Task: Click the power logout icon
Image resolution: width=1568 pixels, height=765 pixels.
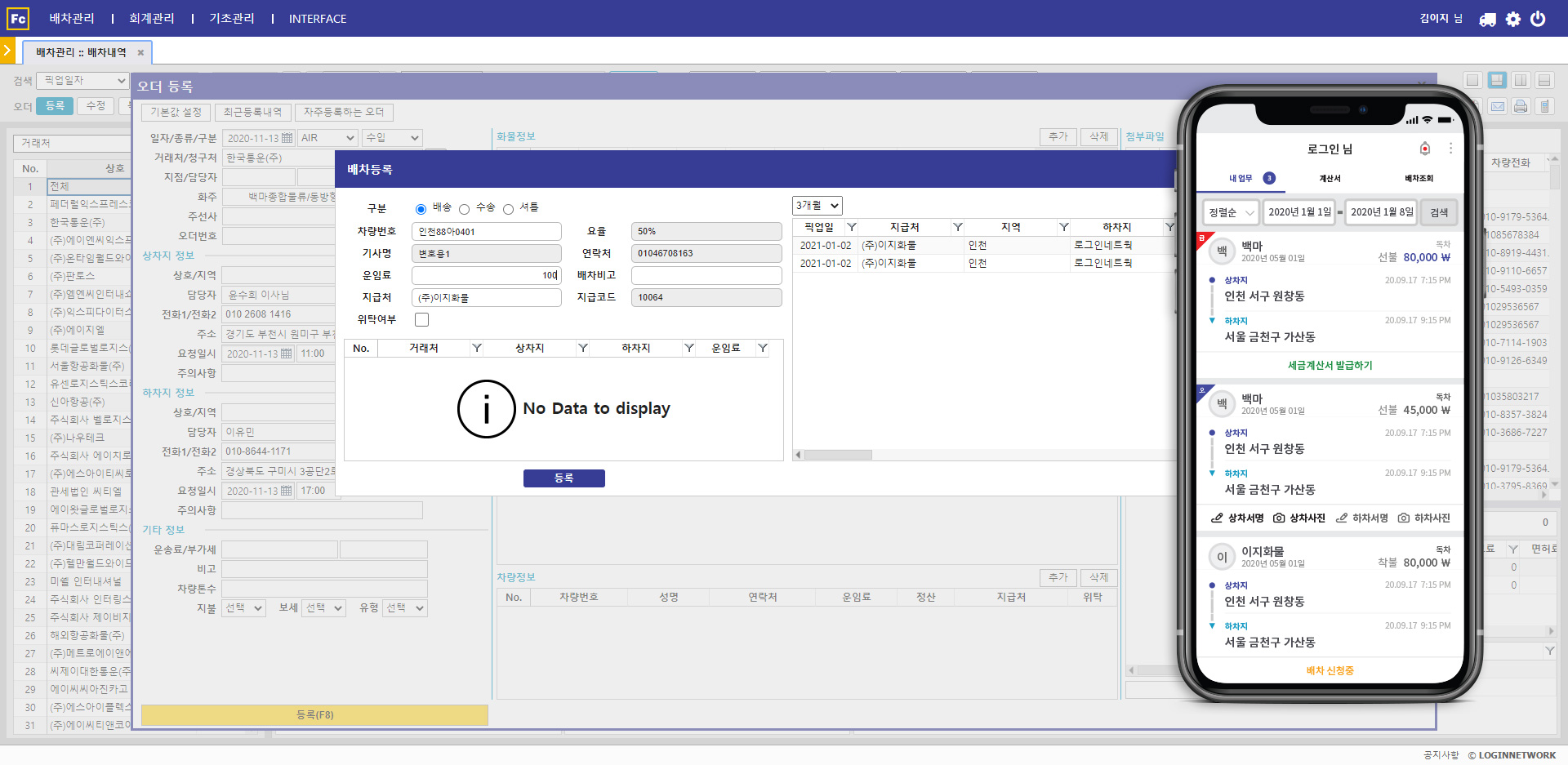Action: point(1538,19)
